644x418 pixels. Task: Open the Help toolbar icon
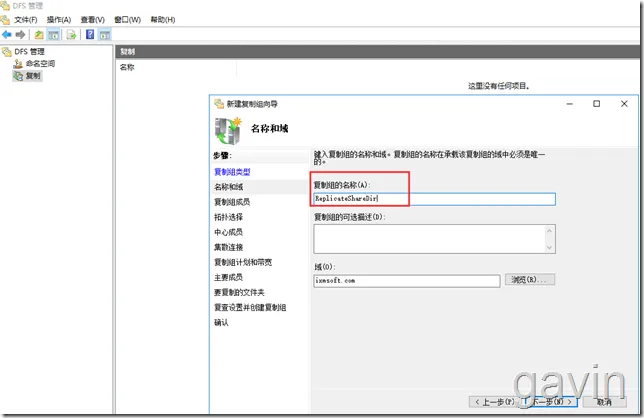[x=90, y=35]
